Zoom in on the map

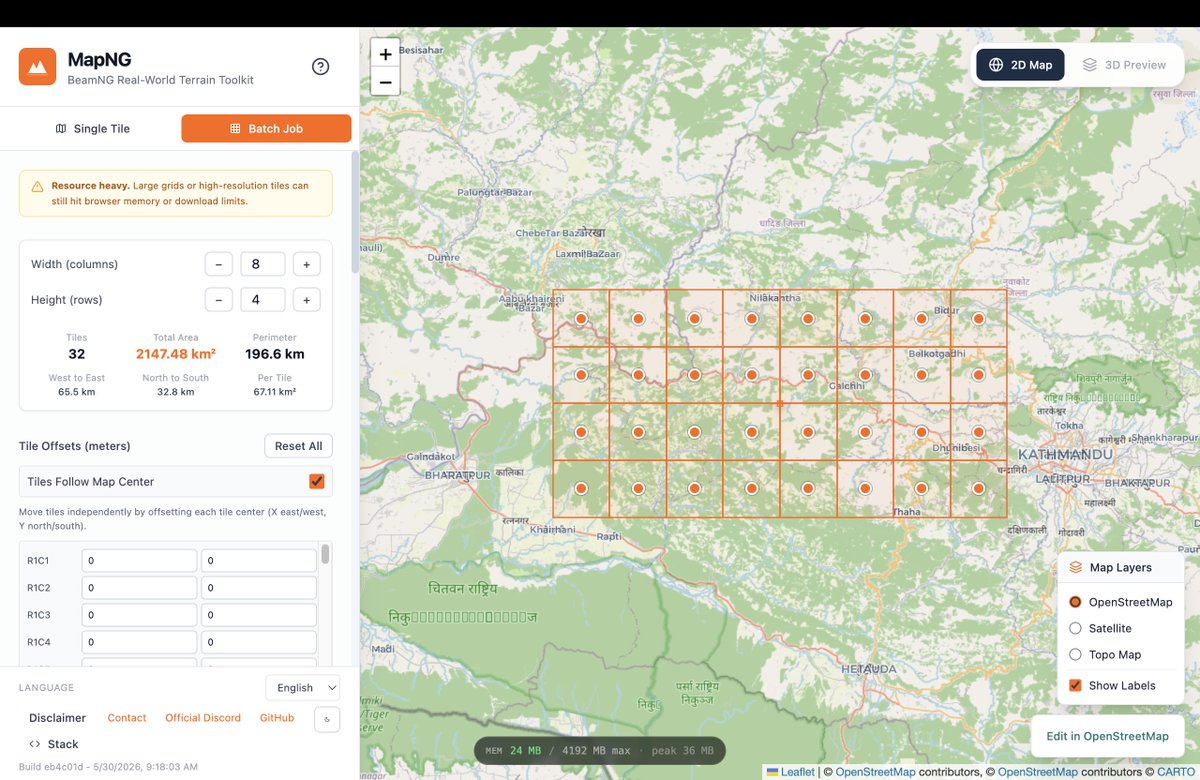click(x=385, y=54)
